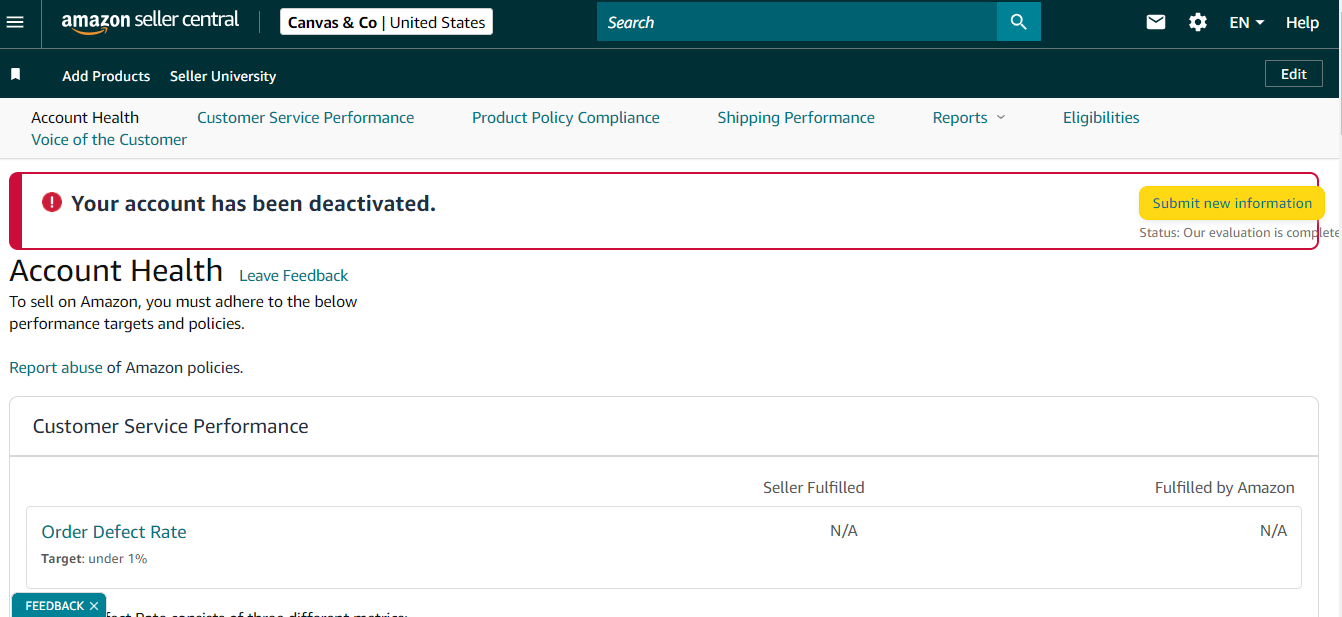Click the search magnifier button
Image resolution: width=1342 pixels, height=617 pixels.
point(1019,22)
